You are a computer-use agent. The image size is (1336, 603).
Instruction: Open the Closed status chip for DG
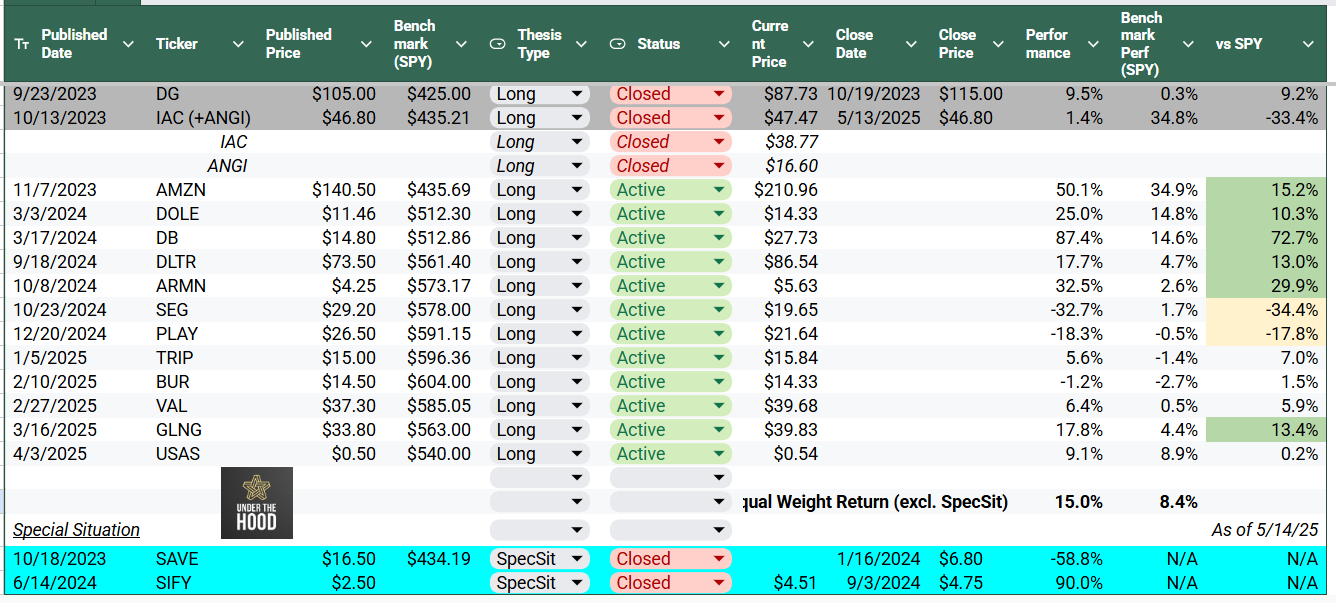click(670, 94)
